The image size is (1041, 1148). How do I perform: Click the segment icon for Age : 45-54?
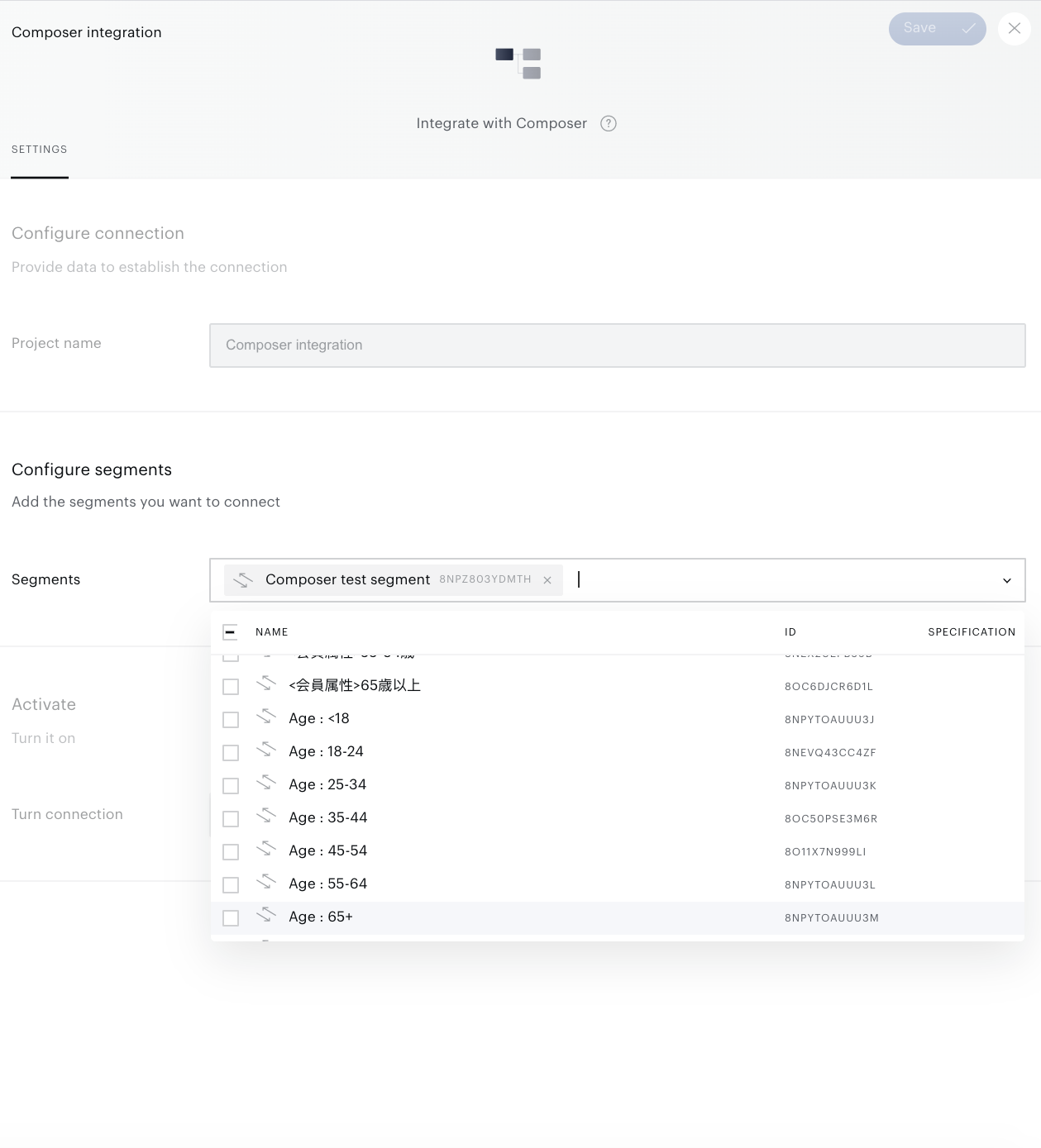(x=265, y=849)
